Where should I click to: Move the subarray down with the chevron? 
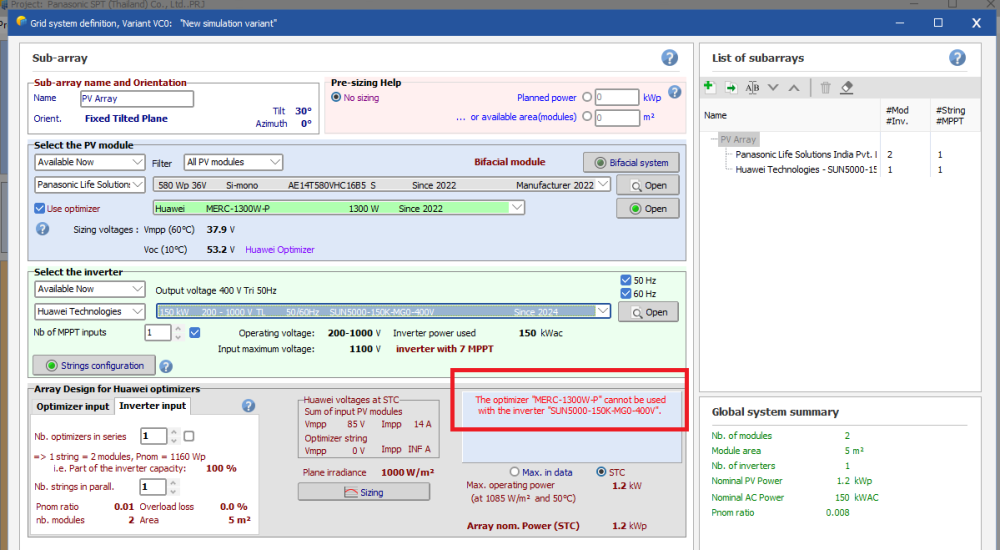click(773, 88)
